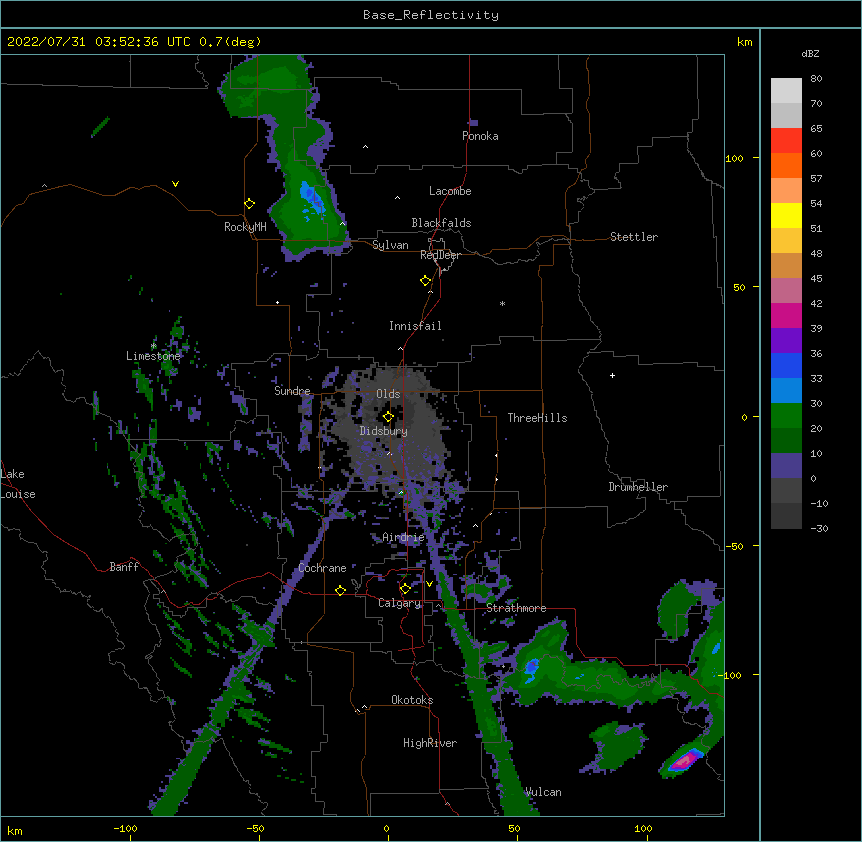Select the Innisfail label
The image size is (862, 842).
pyautogui.click(x=415, y=326)
